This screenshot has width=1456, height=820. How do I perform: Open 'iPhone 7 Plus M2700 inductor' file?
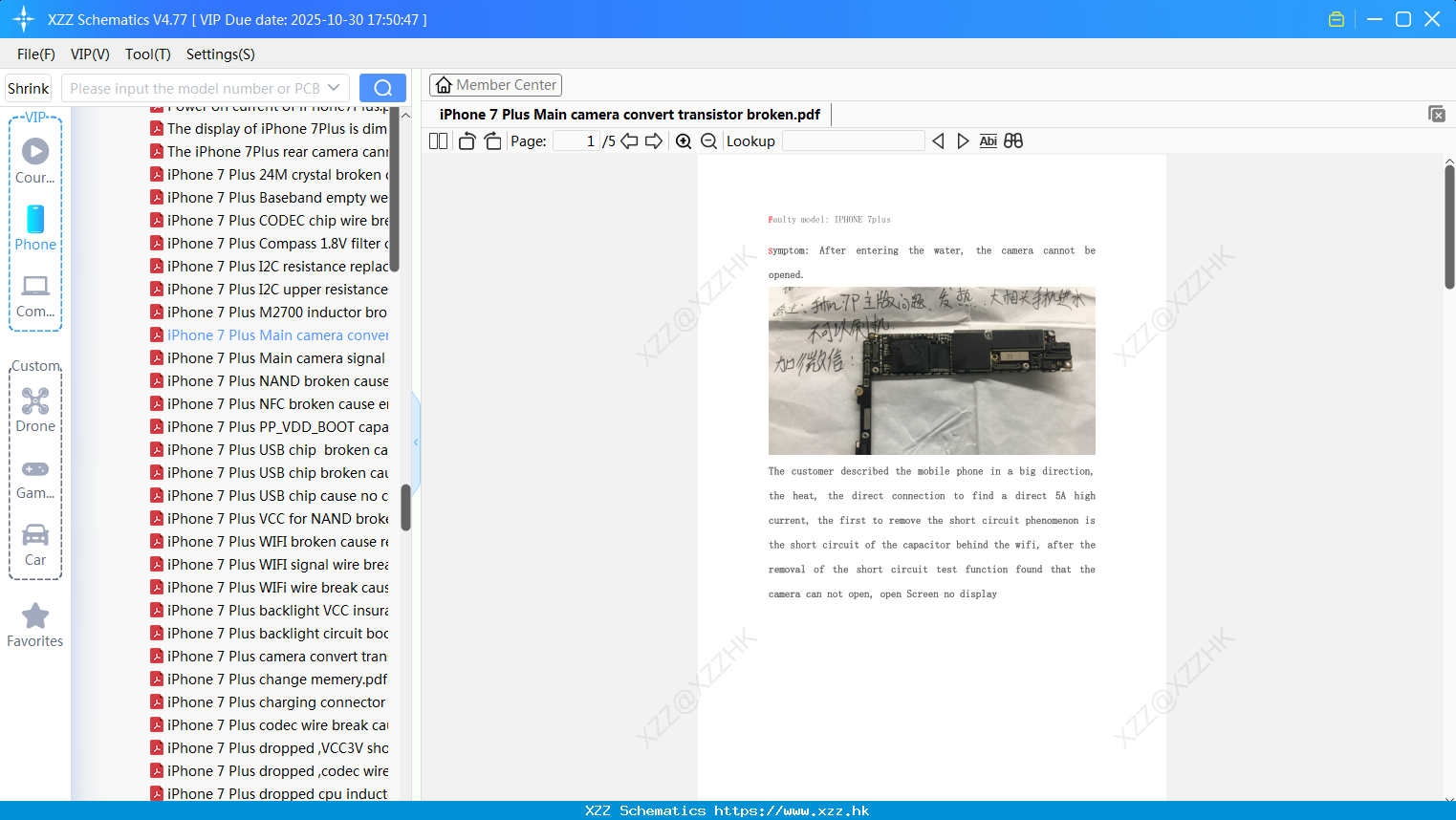click(277, 313)
